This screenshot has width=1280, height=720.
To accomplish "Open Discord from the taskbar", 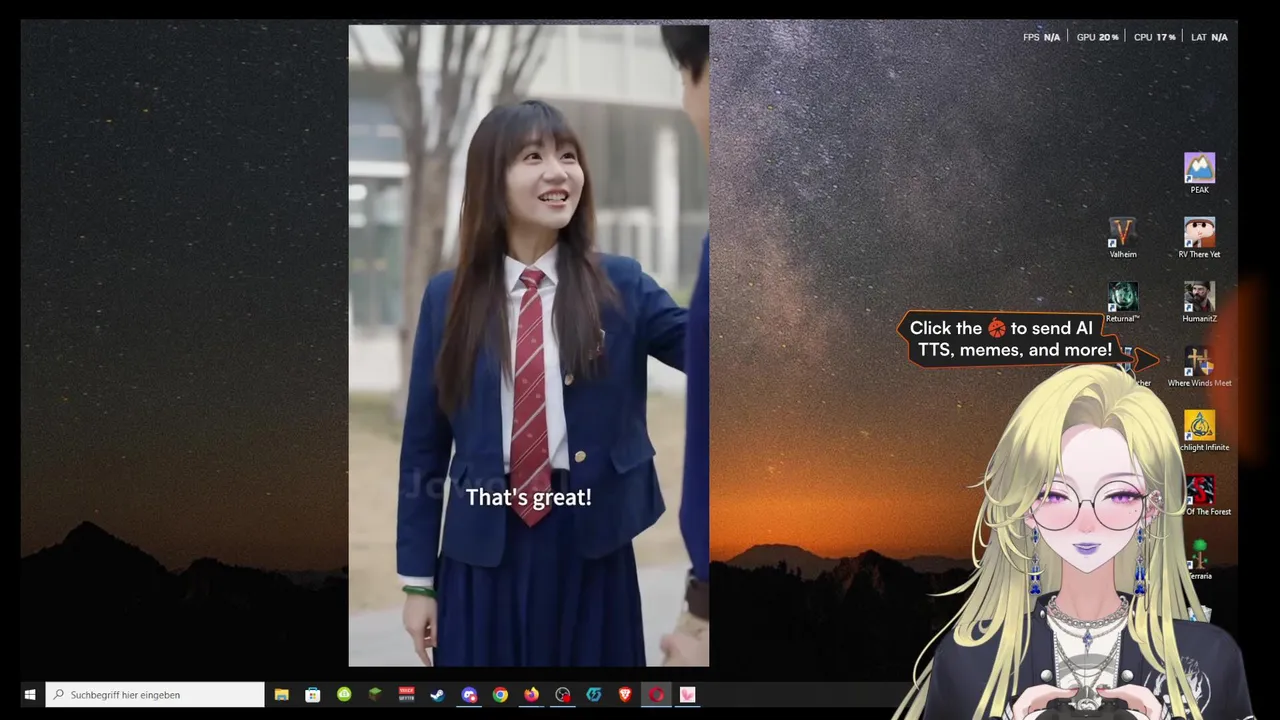I will [x=469, y=694].
